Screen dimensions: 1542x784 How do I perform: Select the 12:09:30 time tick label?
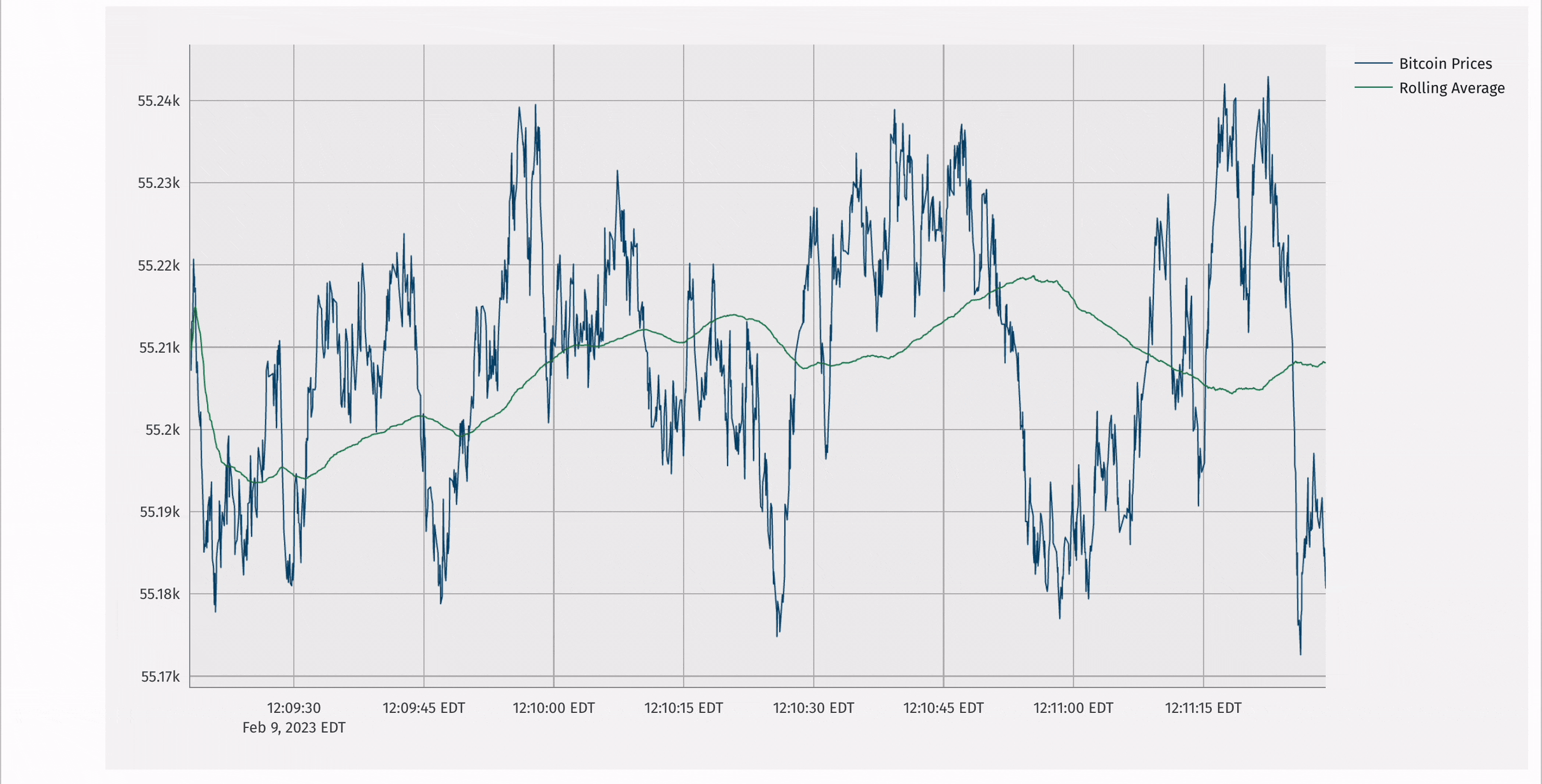(x=293, y=708)
